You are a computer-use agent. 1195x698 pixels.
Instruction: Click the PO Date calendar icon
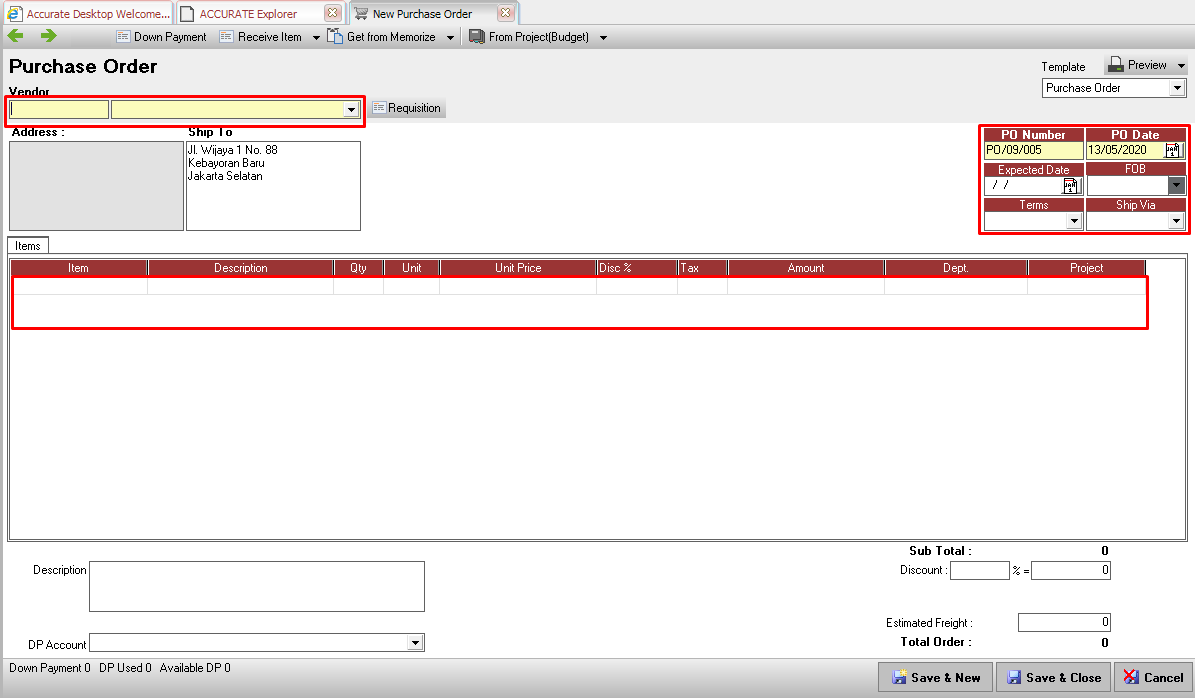[1173, 150]
